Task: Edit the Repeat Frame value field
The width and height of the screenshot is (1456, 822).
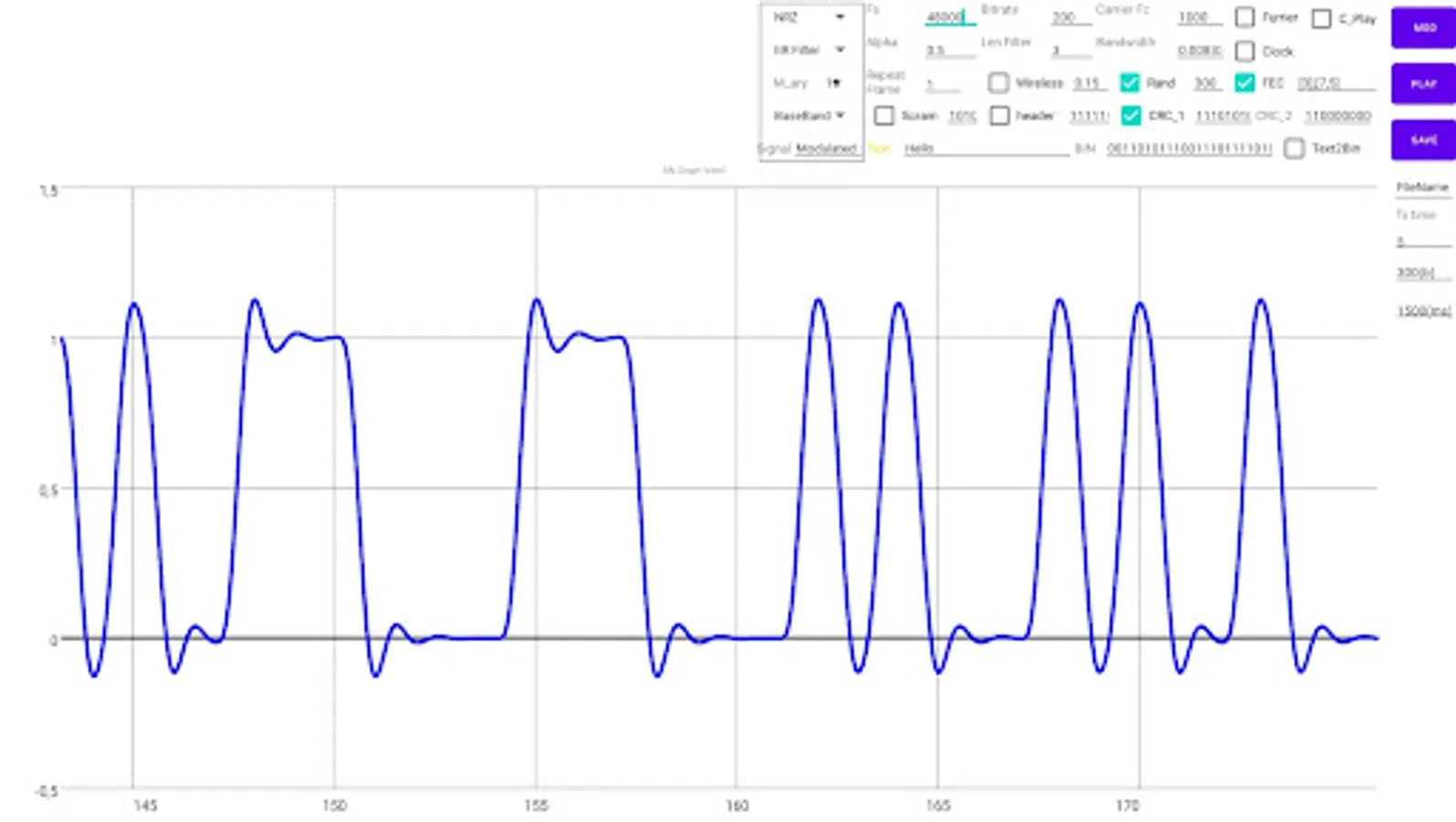Action: (x=943, y=83)
